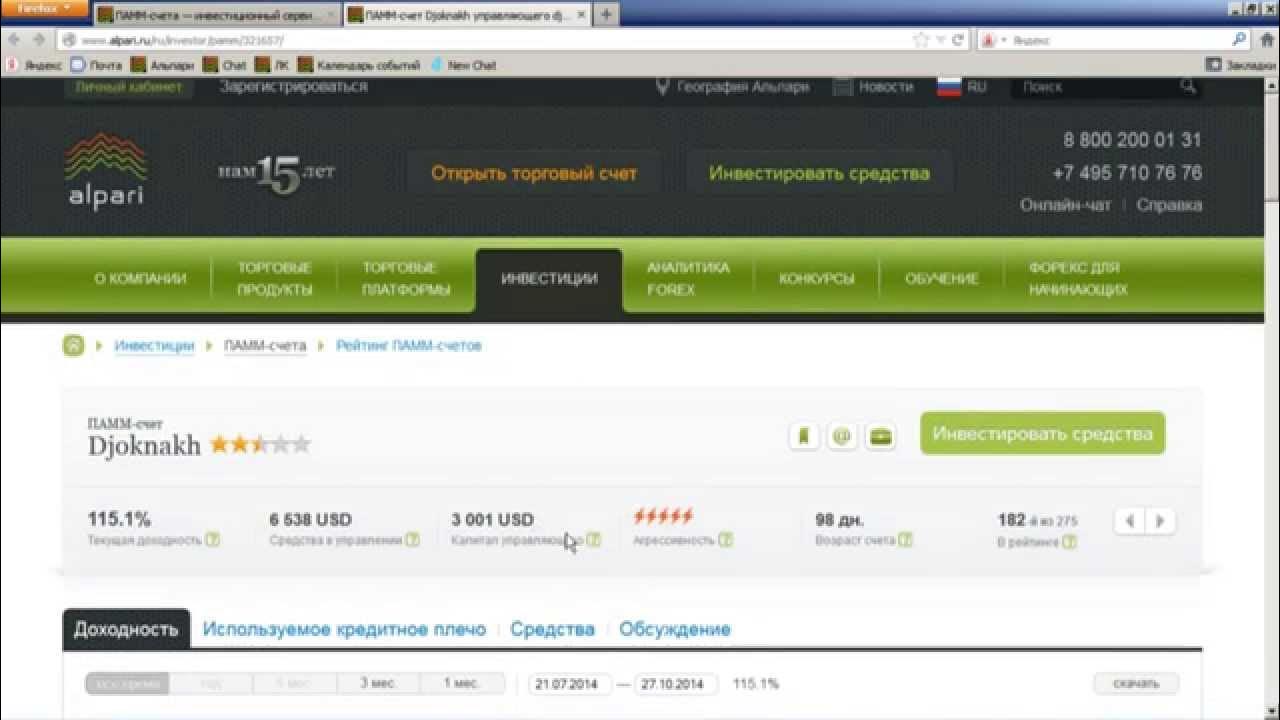The image size is (1280, 720).
Task: Click Зарегистрироваться link
Action: click(x=294, y=87)
